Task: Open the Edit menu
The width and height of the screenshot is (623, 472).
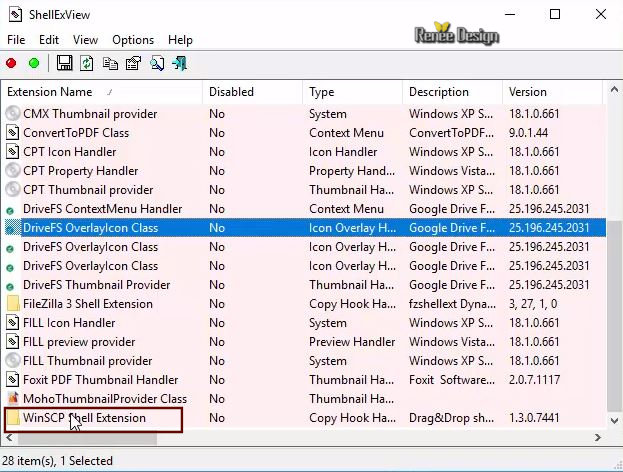Action: point(49,40)
